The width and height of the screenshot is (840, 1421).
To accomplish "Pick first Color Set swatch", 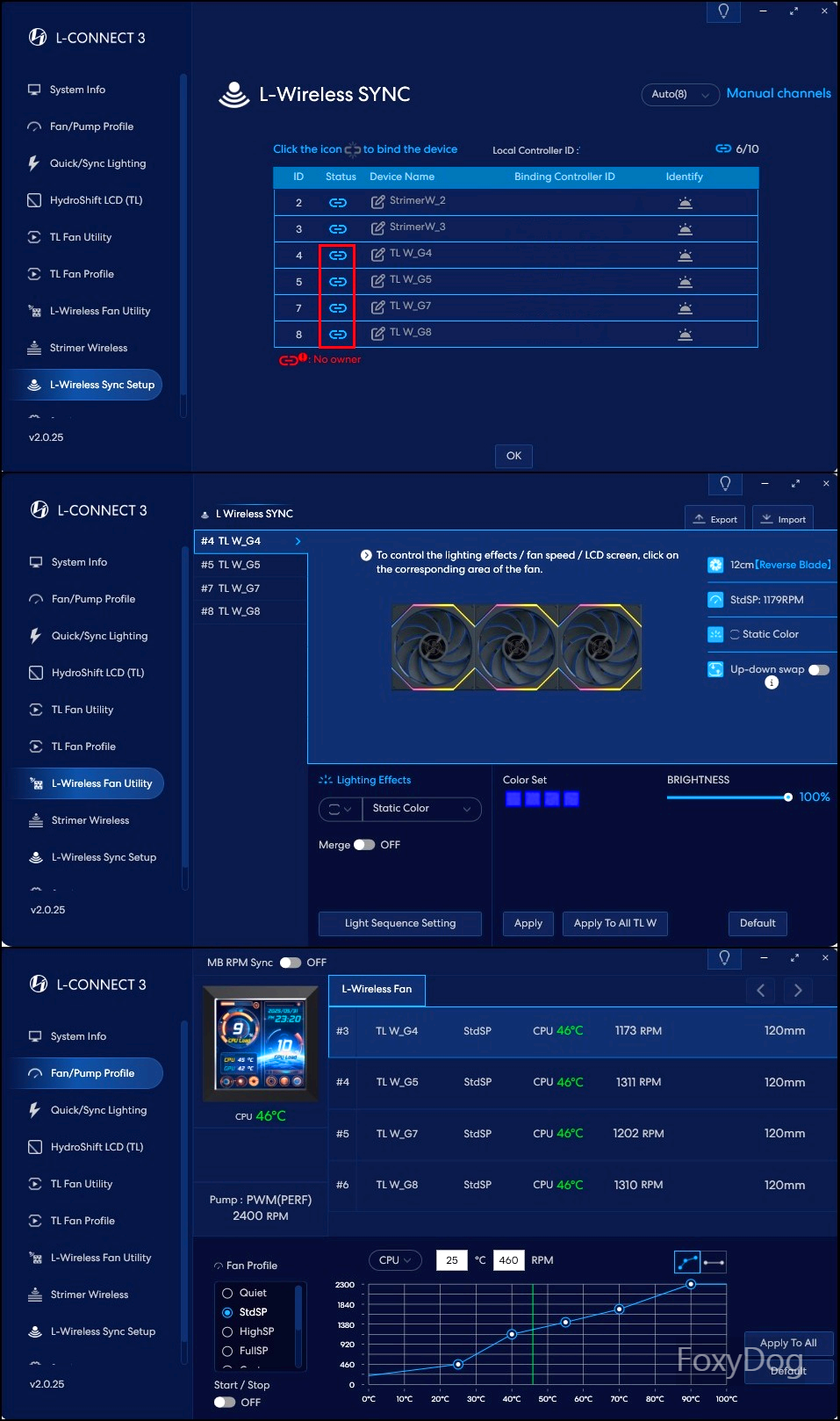I will pyautogui.click(x=513, y=798).
